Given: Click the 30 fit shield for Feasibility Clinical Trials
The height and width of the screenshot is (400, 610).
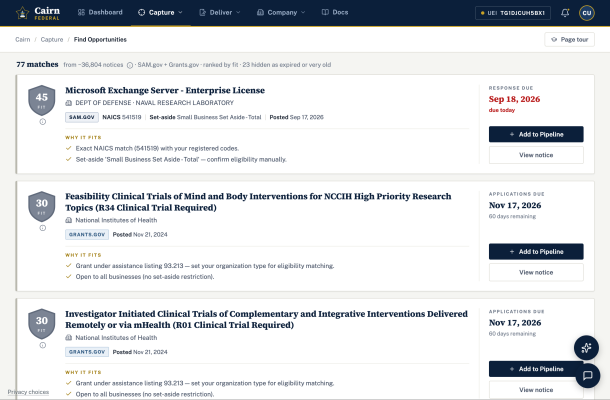Looking at the screenshot, I should 42,206.
